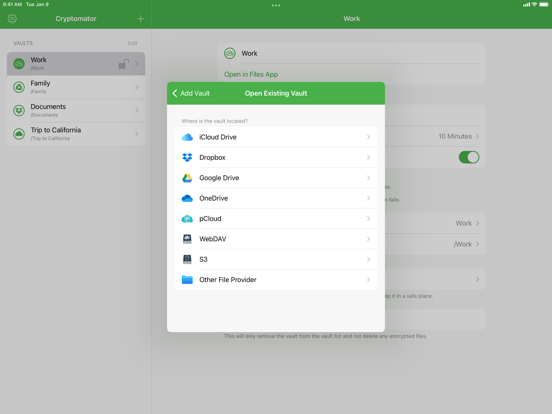Tap the clock showing 9:41 AM
Viewport: 552px width, 414px height.
(x=12, y=4)
